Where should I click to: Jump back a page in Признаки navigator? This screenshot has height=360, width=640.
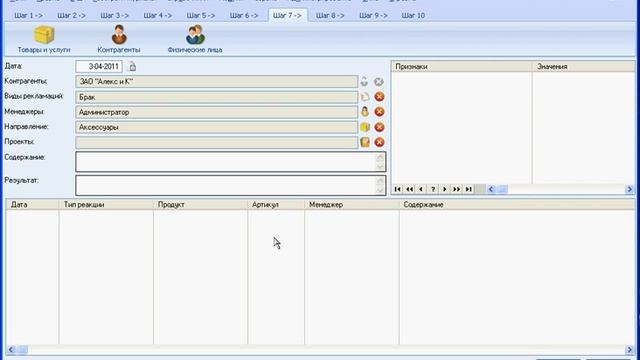[409, 189]
